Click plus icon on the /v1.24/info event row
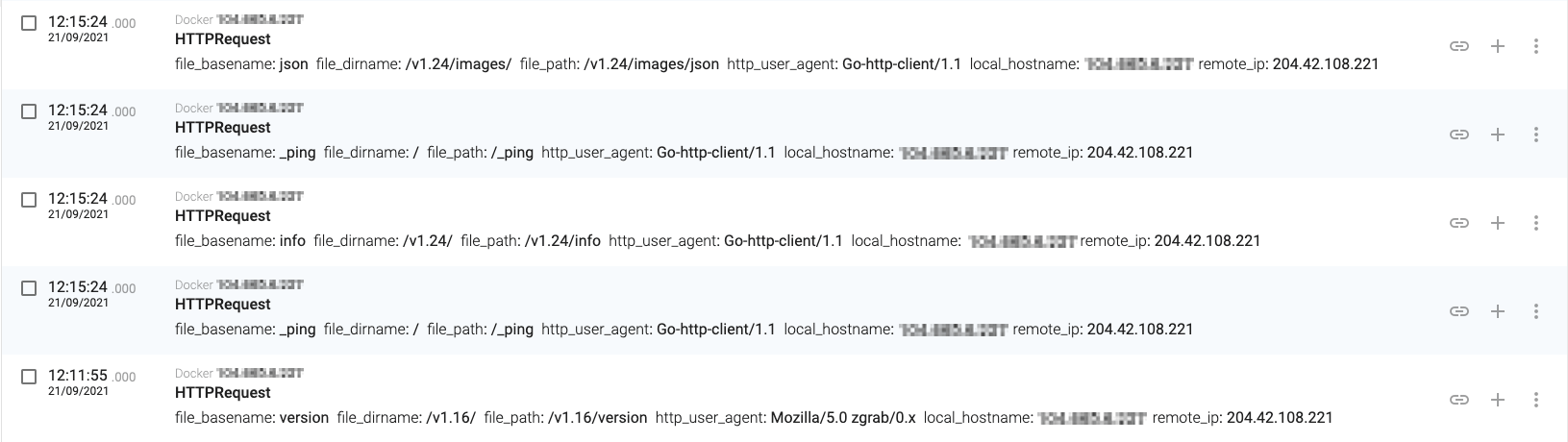 click(x=1497, y=223)
